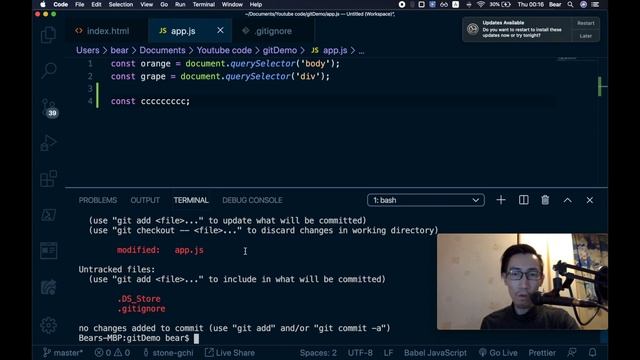The height and width of the screenshot is (360, 640).
Task: Click the master branch in the status bar
Action: point(63,353)
